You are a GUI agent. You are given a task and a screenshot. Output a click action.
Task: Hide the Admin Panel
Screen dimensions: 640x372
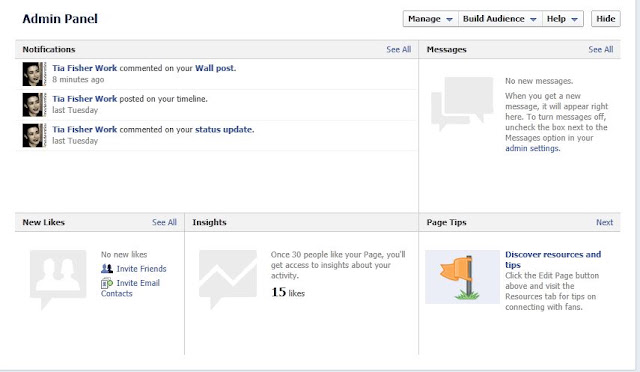[606, 19]
